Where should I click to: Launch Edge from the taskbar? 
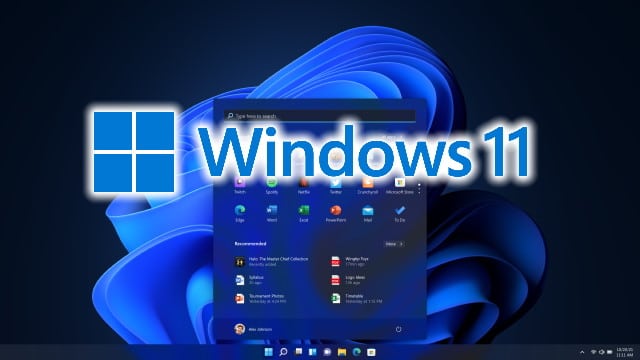coord(357,352)
